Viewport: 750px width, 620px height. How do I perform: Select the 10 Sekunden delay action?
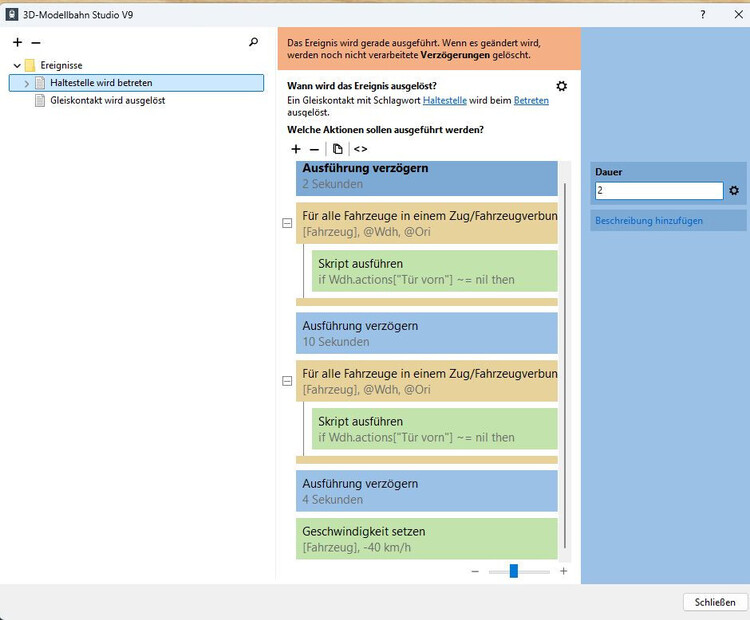tap(427, 333)
